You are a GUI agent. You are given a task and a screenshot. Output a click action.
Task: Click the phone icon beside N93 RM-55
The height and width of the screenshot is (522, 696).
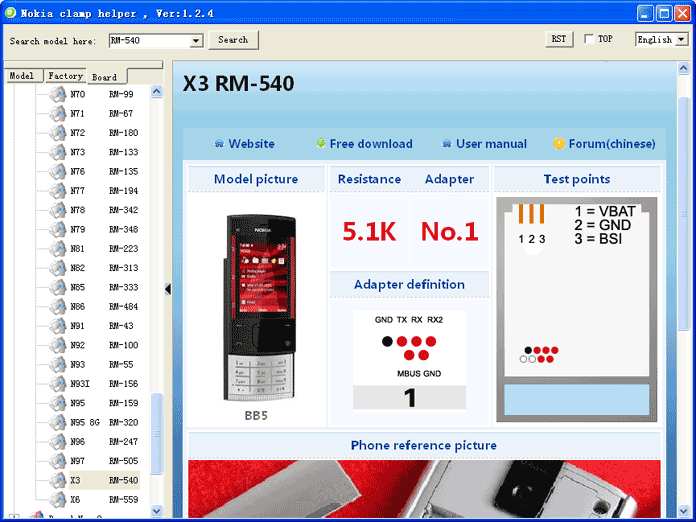pos(58,364)
